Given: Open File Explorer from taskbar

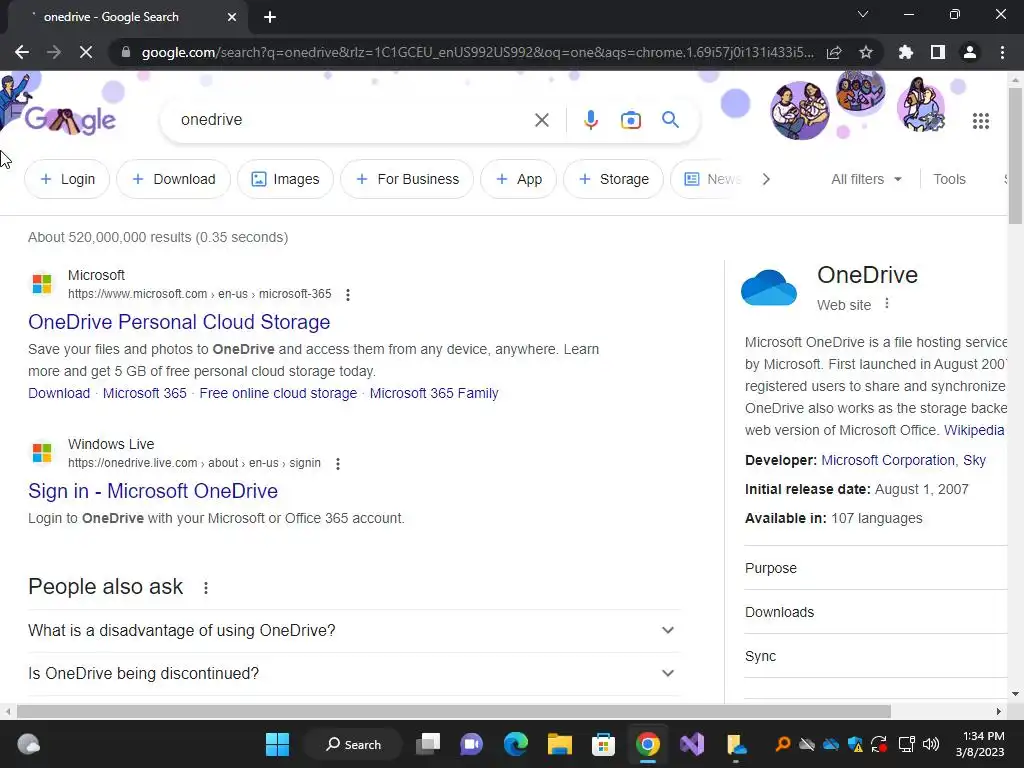Looking at the screenshot, I should tap(560, 744).
